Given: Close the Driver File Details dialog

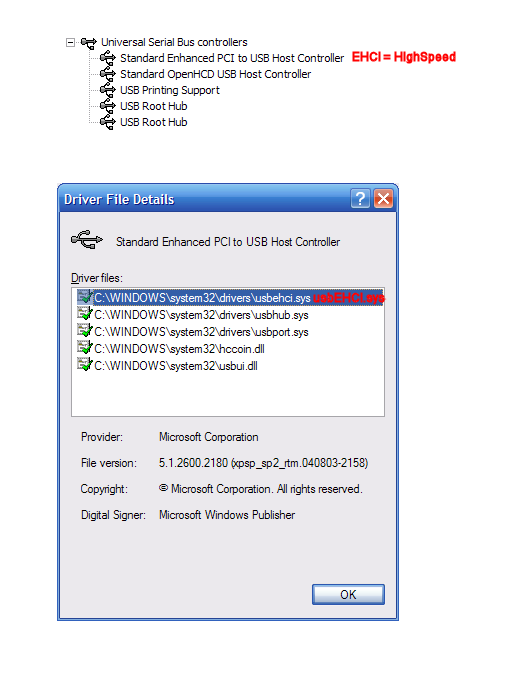Looking at the screenshot, I should (383, 199).
